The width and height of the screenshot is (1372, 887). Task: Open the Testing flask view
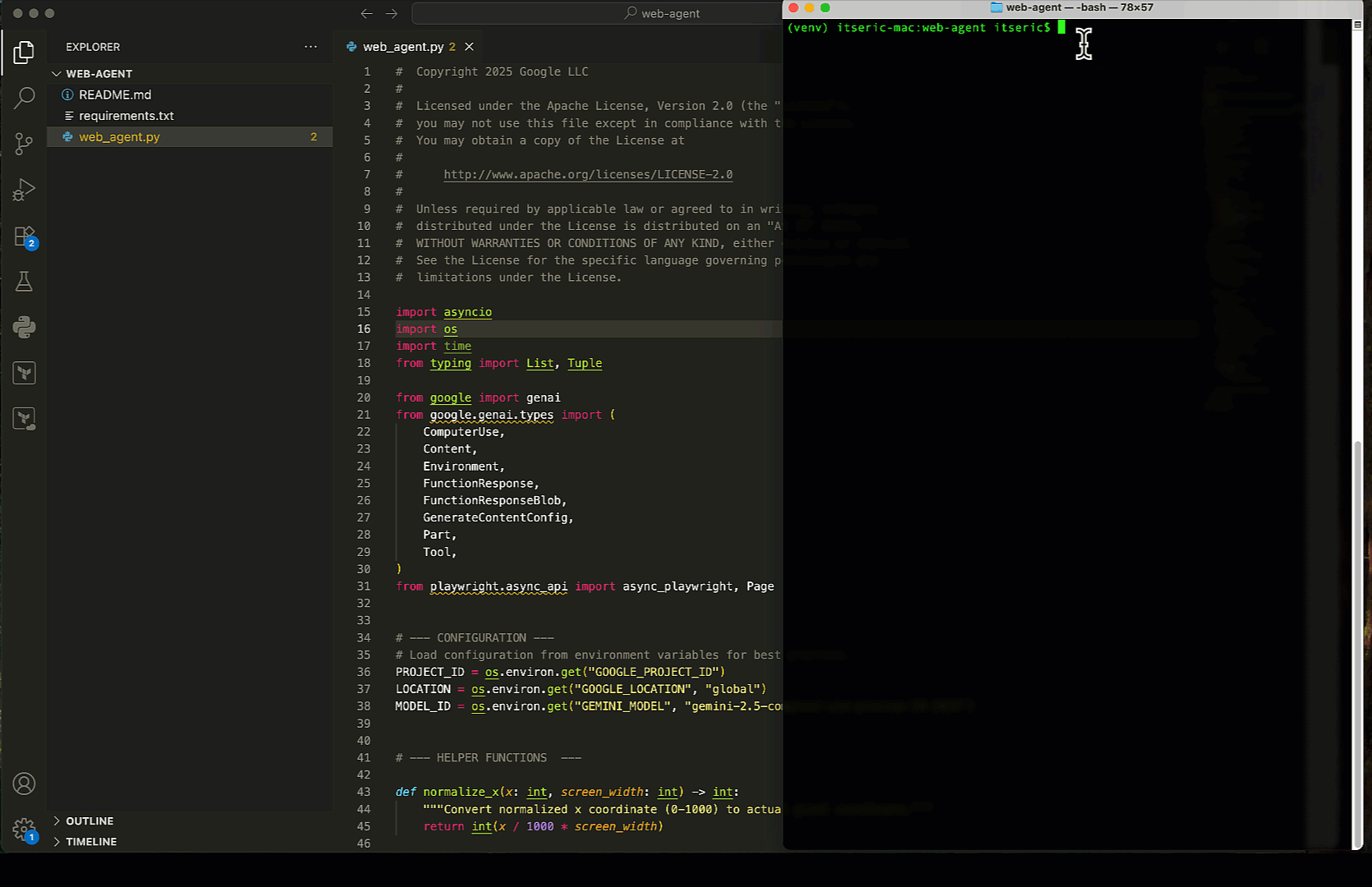coord(24,282)
